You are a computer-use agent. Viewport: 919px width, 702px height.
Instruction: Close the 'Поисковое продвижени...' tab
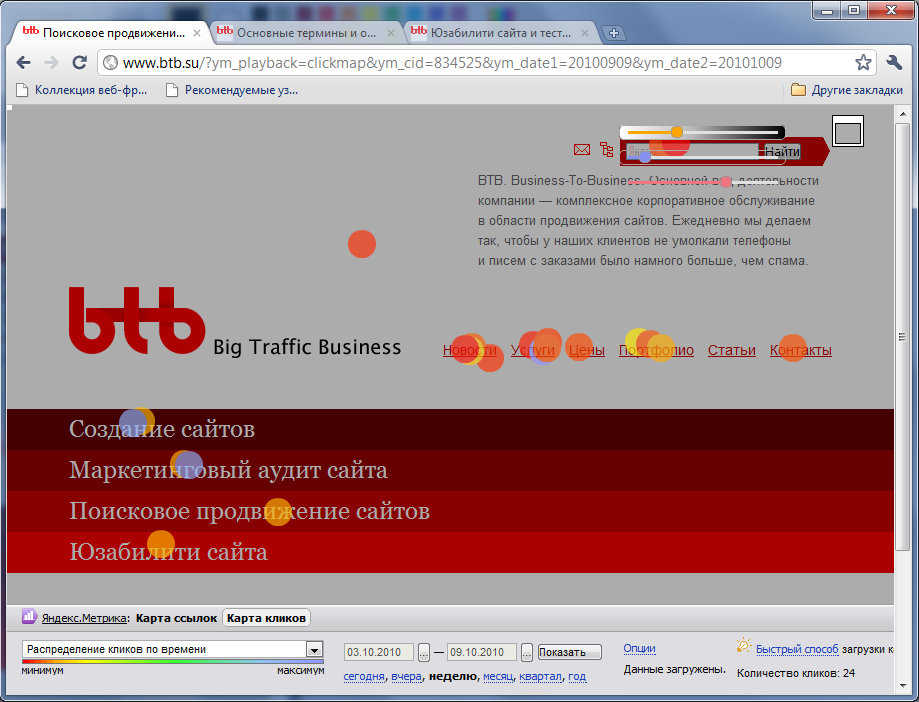point(197,33)
